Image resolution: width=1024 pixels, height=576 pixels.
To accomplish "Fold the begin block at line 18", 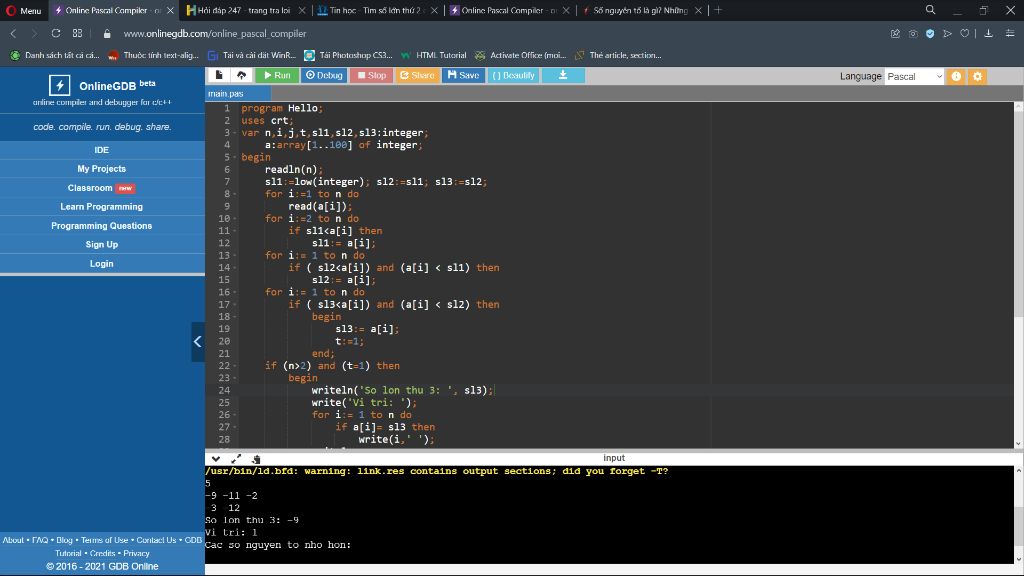I will [235, 317].
